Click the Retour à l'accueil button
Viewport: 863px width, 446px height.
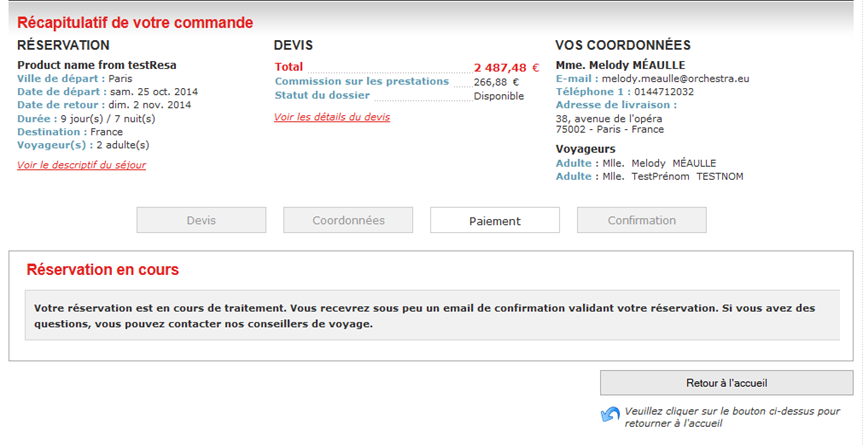pyautogui.click(x=726, y=383)
